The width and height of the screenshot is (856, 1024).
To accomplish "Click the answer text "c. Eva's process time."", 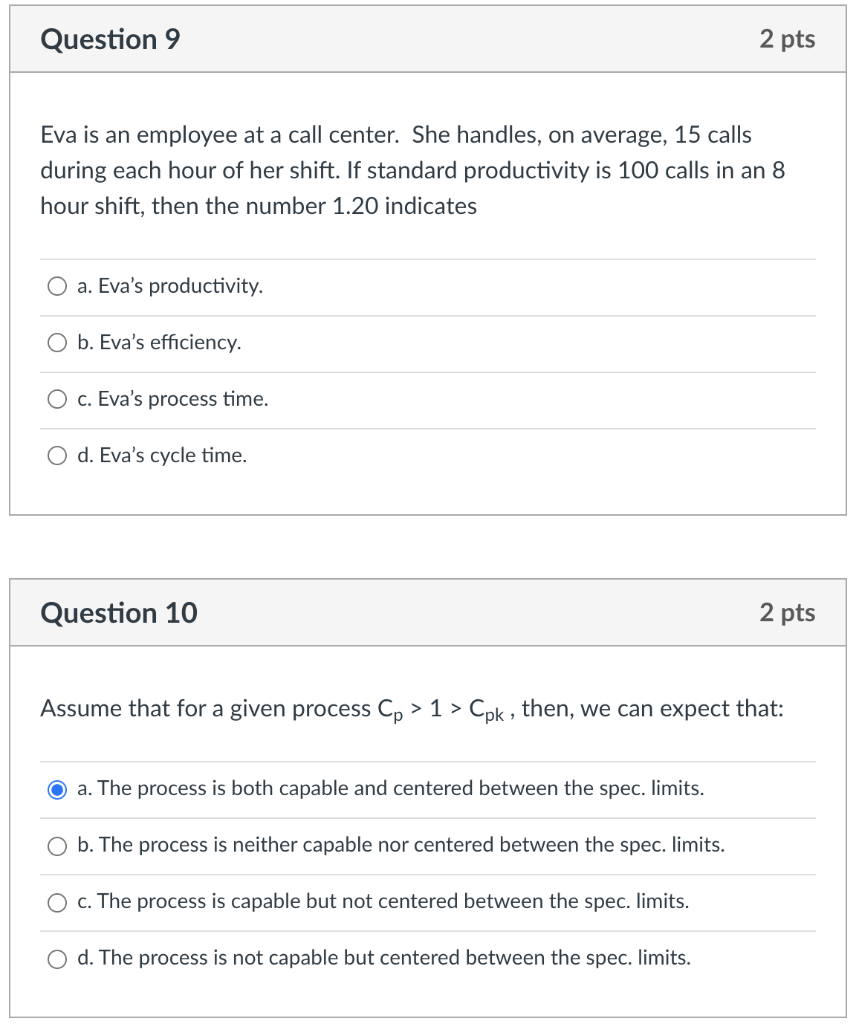I will [x=173, y=400].
